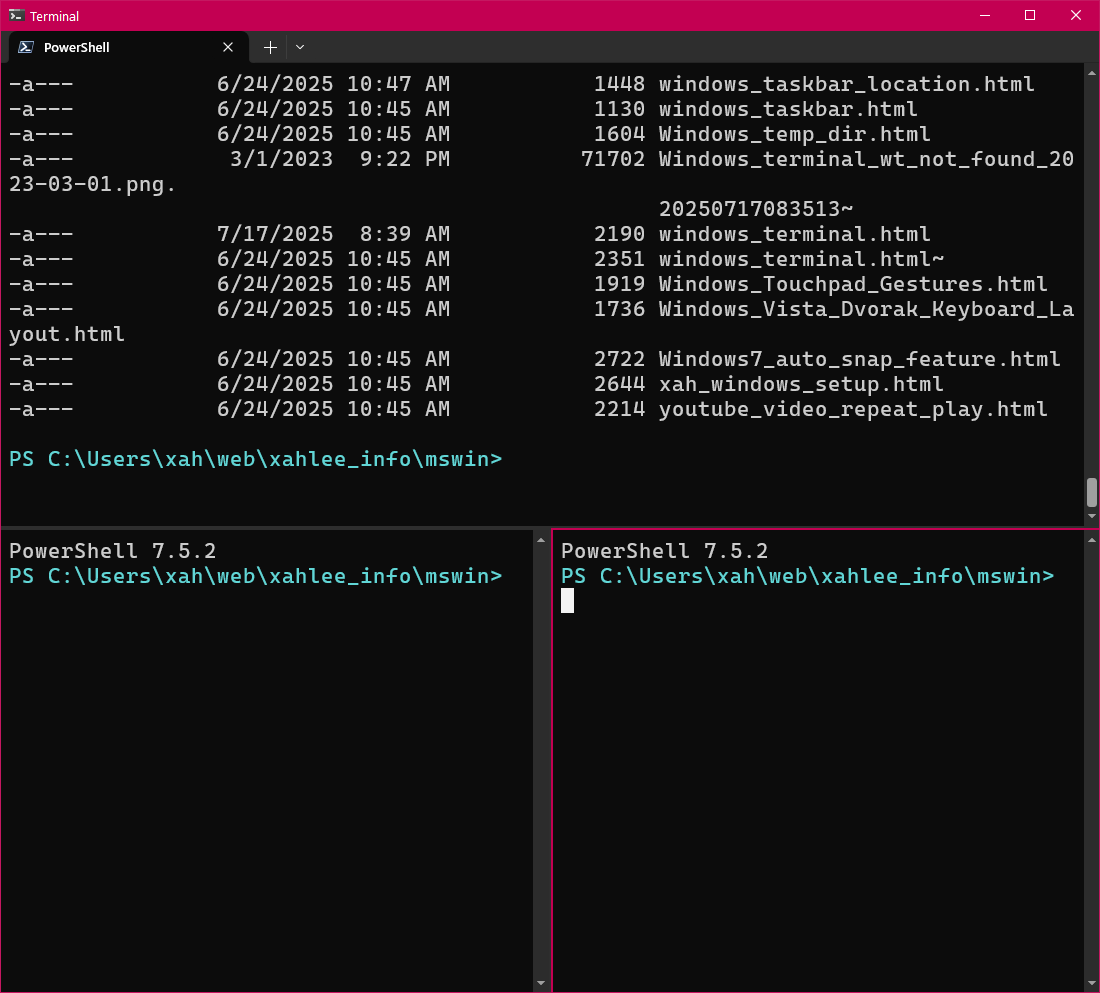The height and width of the screenshot is (993, 1100).
Task: Click the 7/17/2025 8:39 AM date
Action: tap(333, 234)
